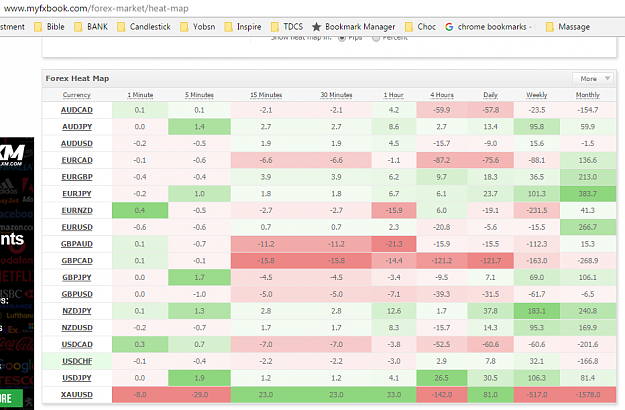
Task: Select the Pips radio button
Action: pos(342,38)
